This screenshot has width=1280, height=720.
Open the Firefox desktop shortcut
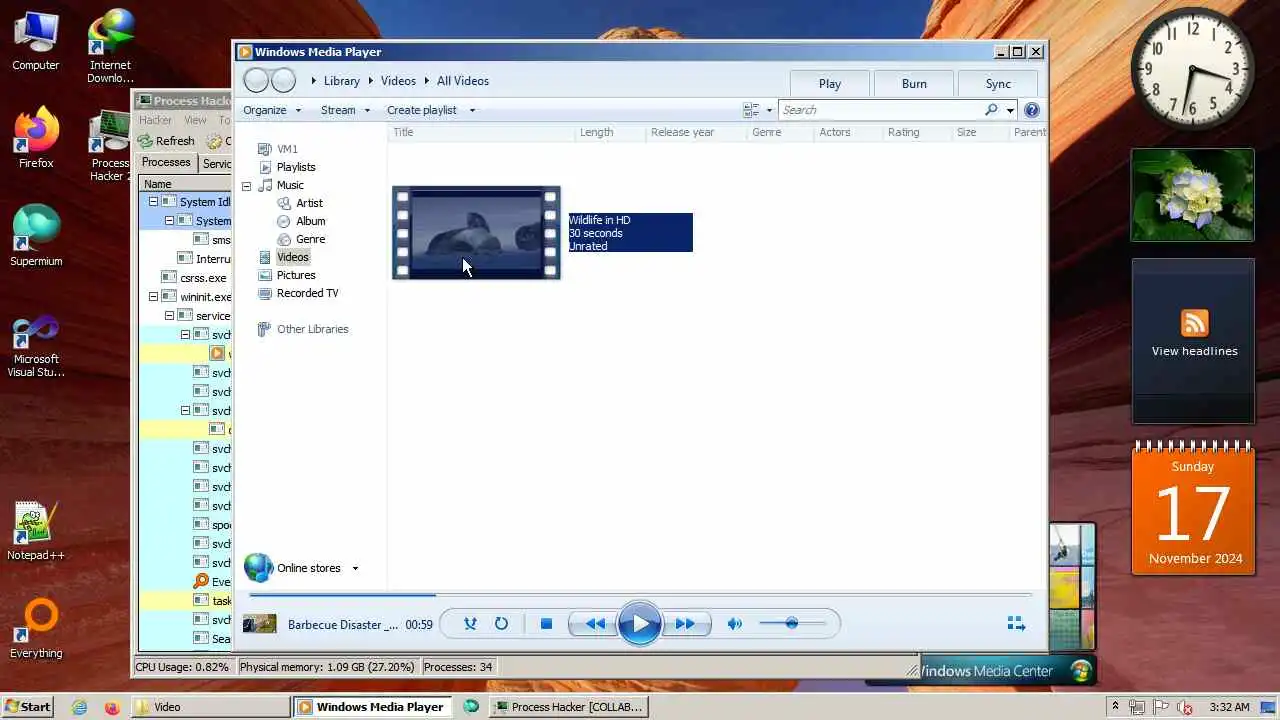(36, 138)
